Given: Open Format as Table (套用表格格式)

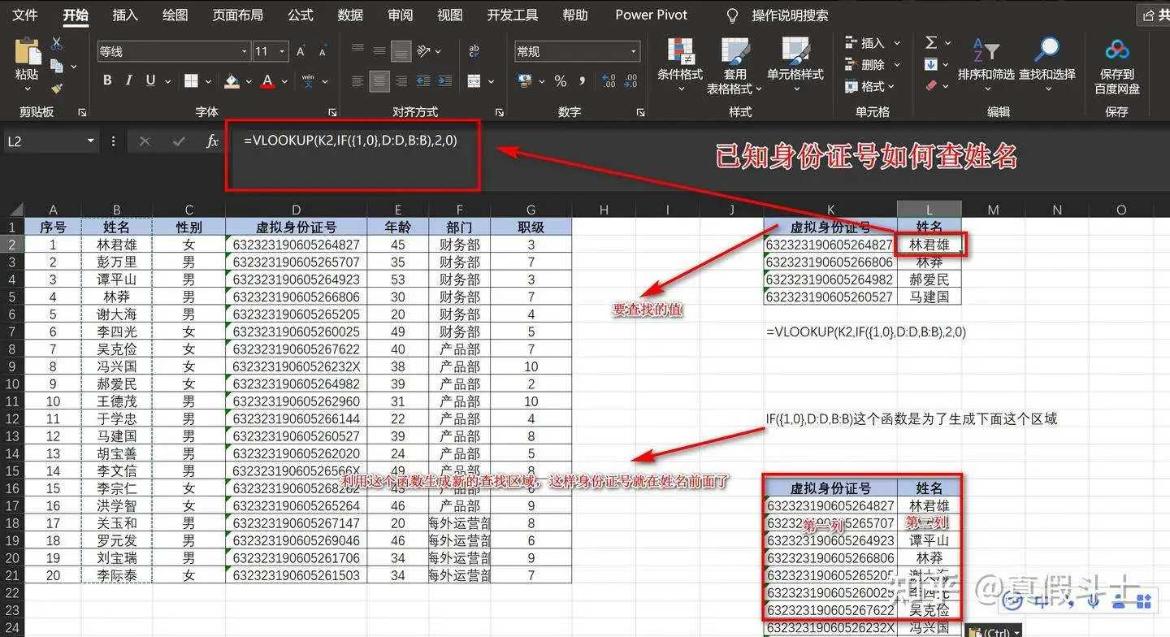Looking at the screenshot, I should 735,64.
